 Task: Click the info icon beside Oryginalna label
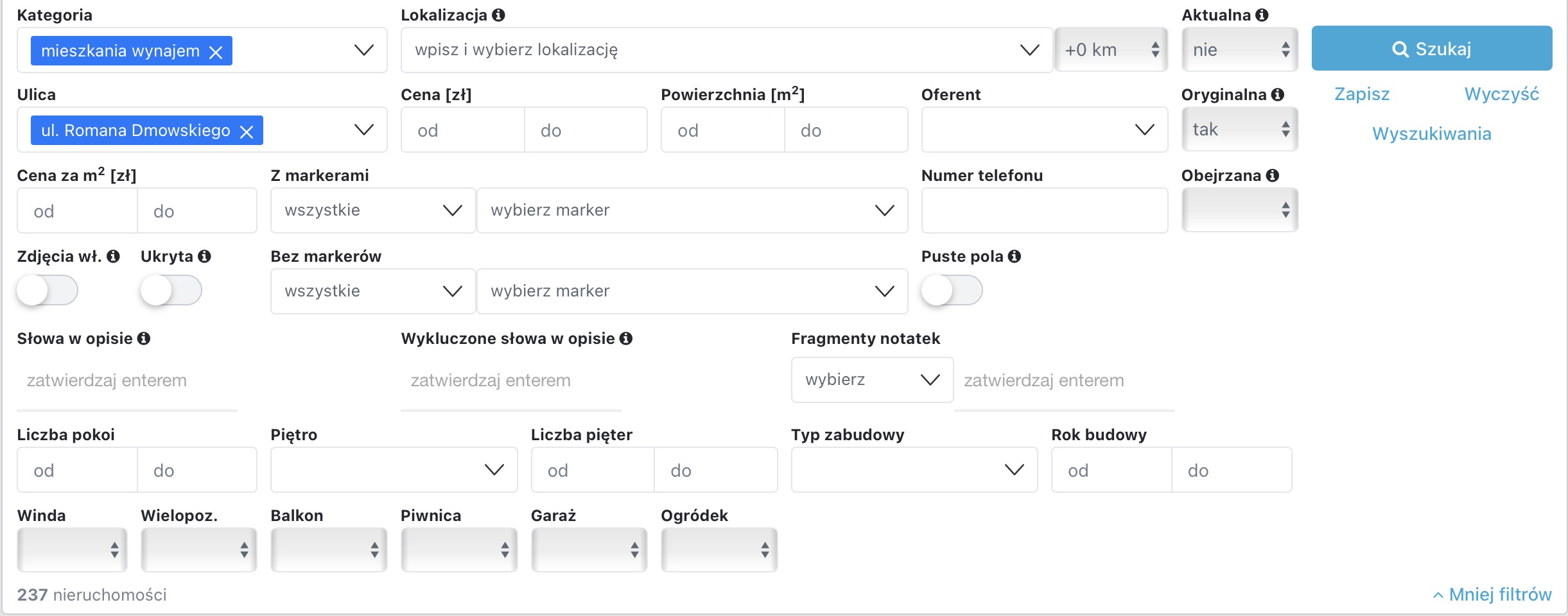pyautogui.click(x=1278, y=94)
